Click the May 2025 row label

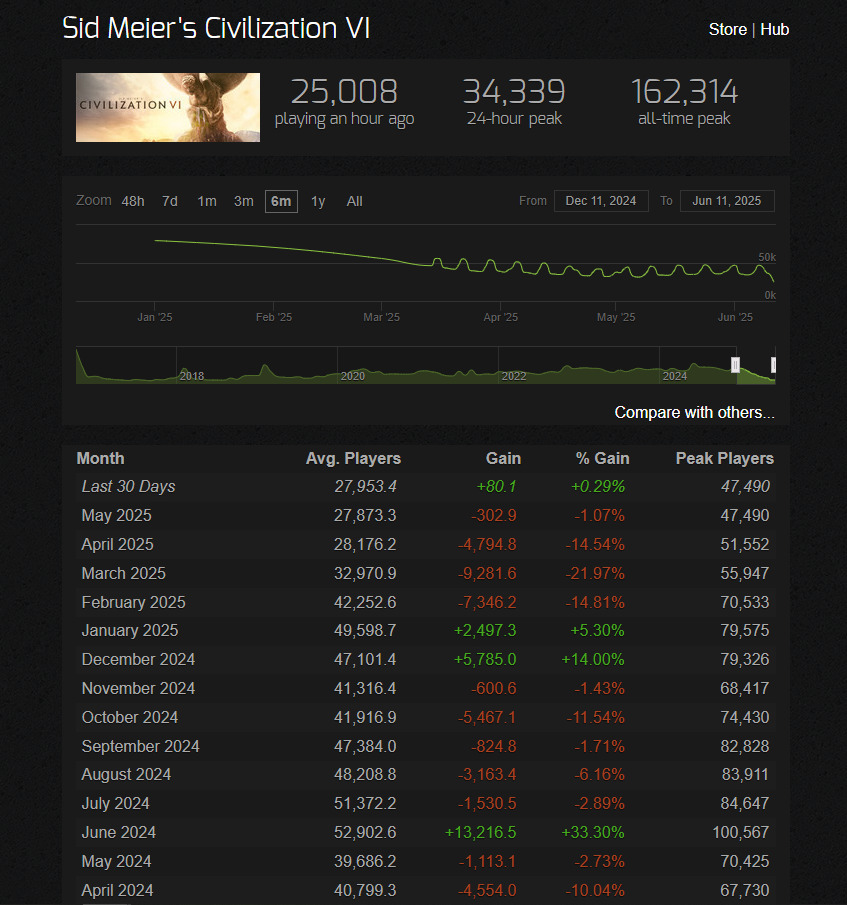(117, 515)
